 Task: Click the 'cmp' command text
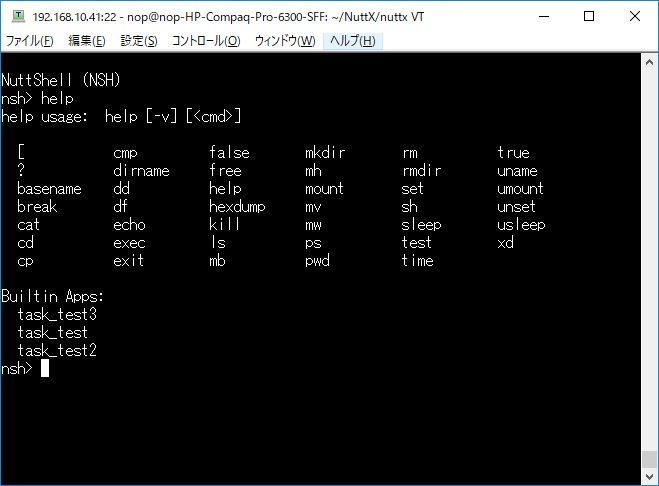[x=125, y=153]
